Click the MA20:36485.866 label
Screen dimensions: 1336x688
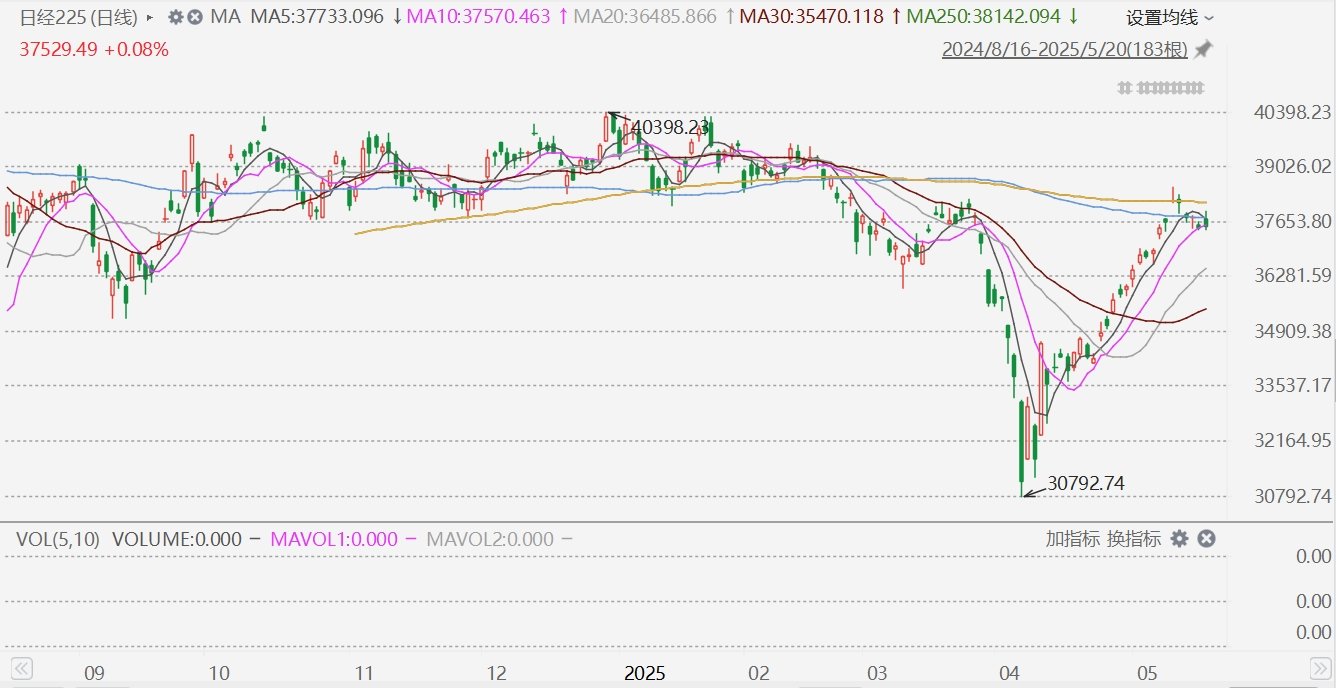pos(646,17)
